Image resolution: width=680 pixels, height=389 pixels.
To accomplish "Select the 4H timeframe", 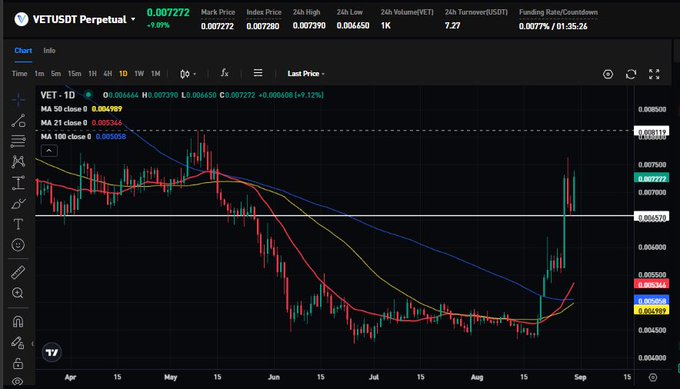I will click(x=108, y=74).
